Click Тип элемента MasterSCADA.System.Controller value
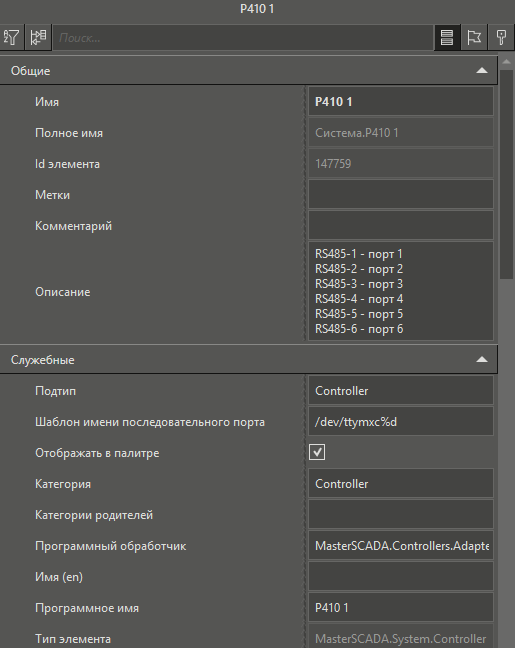 coord(401,638)
